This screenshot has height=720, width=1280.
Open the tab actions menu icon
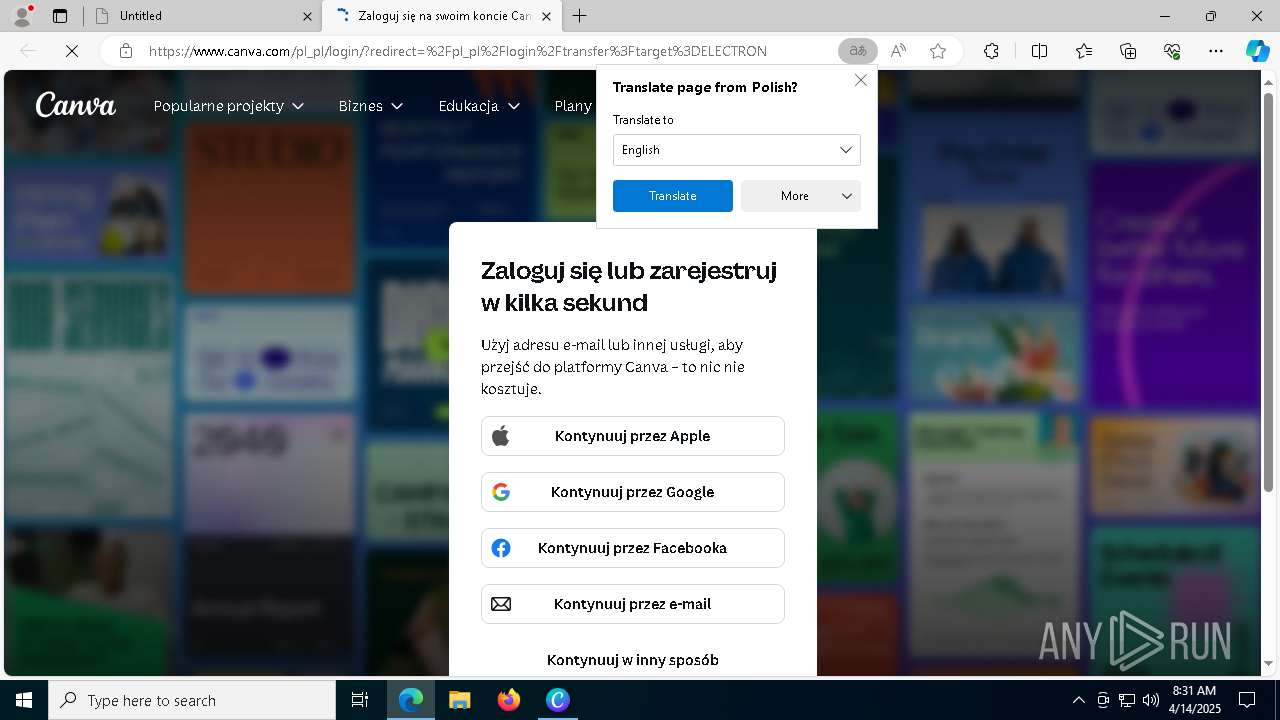point(60,16)
